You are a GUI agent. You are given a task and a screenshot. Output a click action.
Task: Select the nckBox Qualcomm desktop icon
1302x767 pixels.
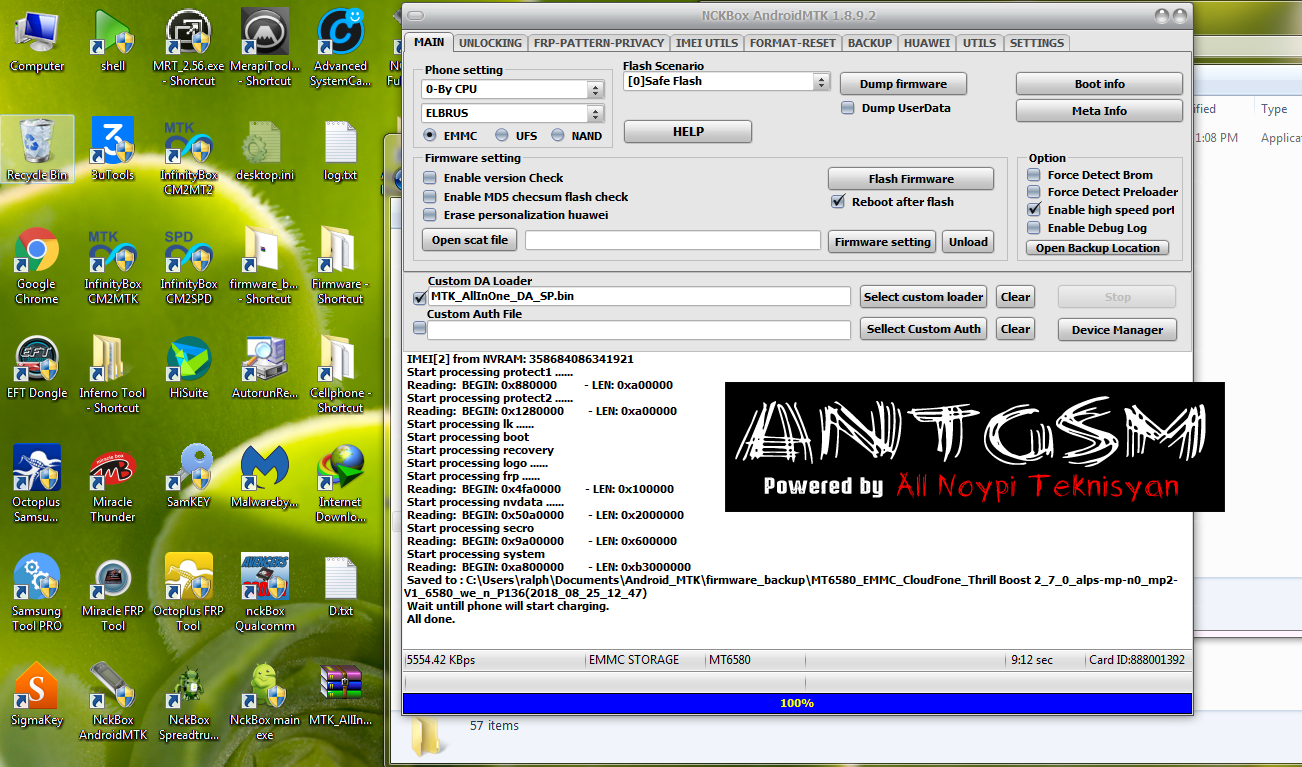pos(265,592)
